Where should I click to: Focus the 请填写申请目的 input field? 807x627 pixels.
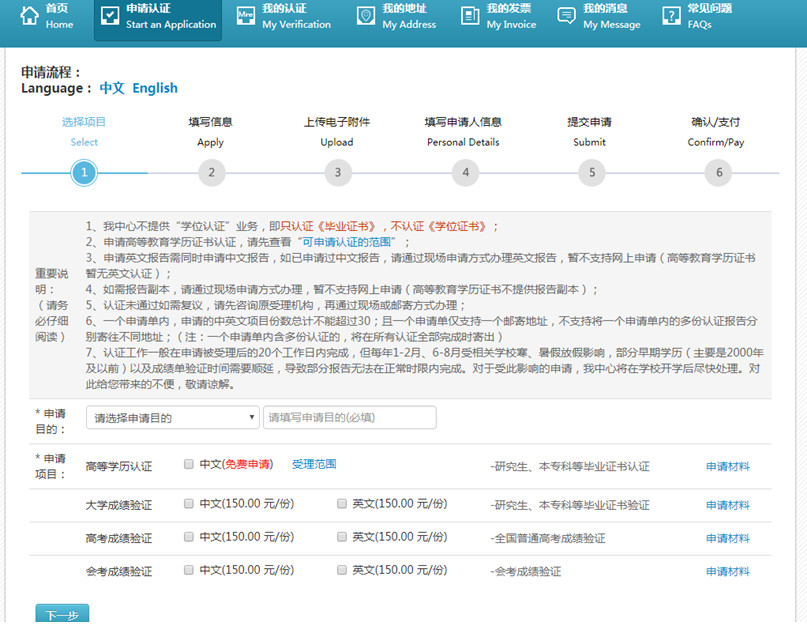coord(349,417)
